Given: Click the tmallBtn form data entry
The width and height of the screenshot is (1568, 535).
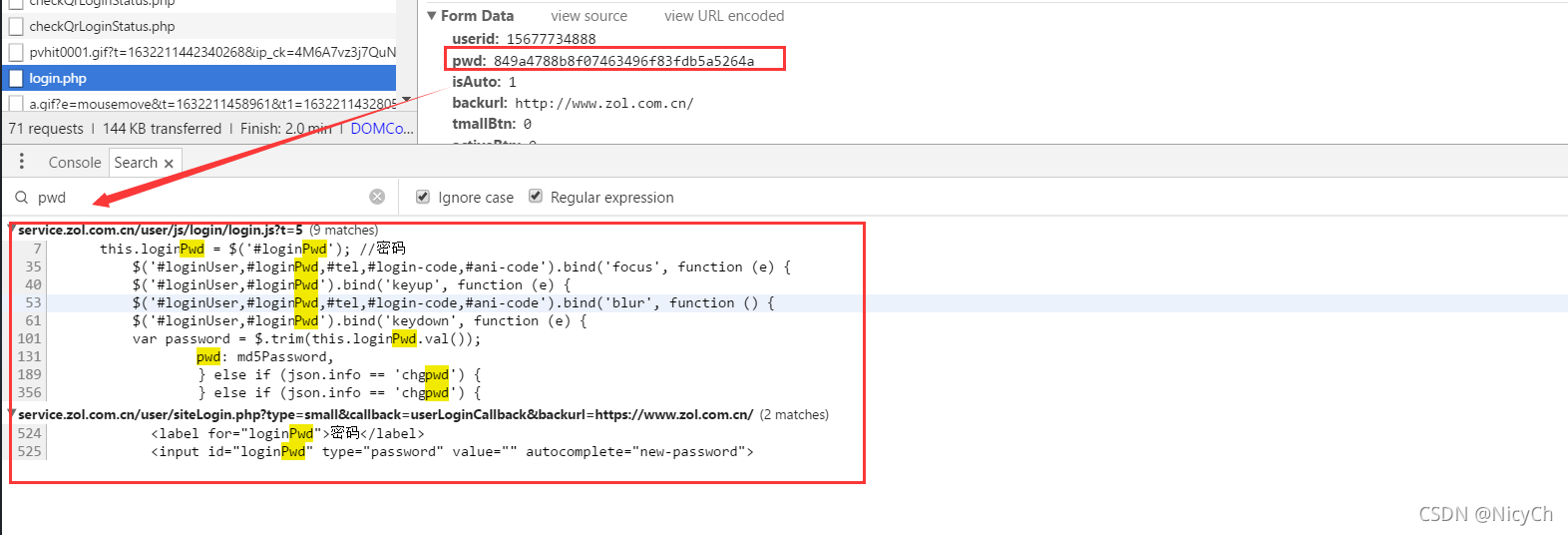Looking at the screenshot, I should pos(492,124).
